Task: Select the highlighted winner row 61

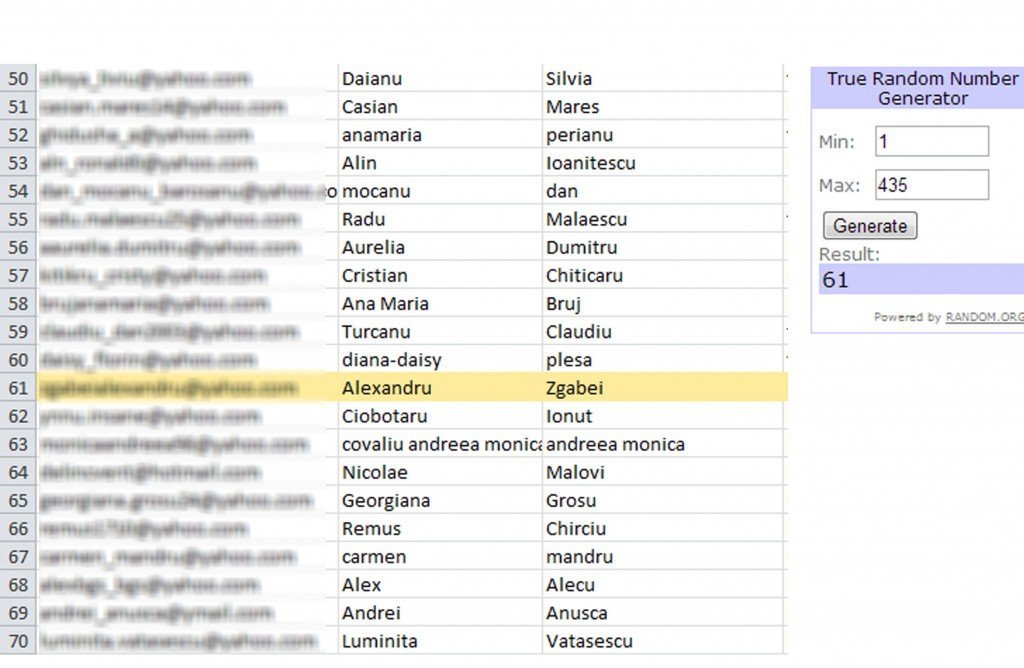Action: coord(400,387)
